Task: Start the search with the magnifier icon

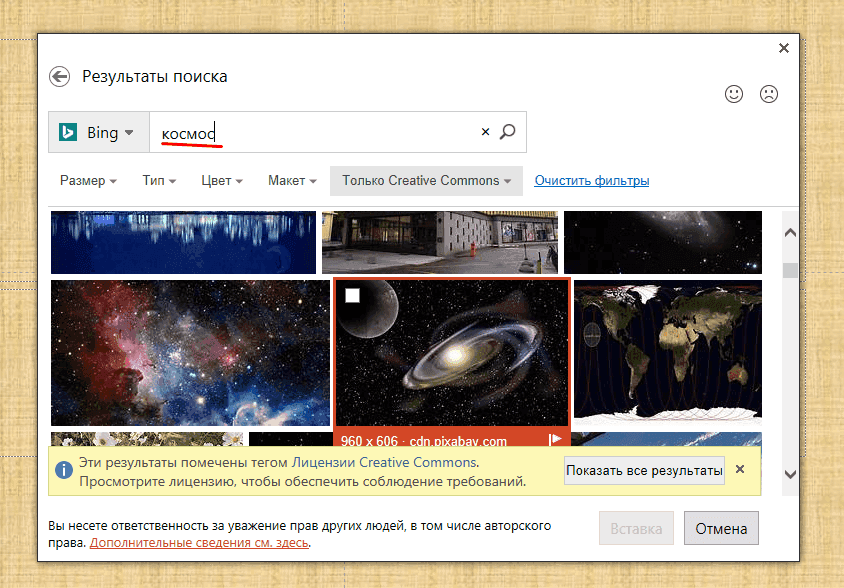Action: 508,131
